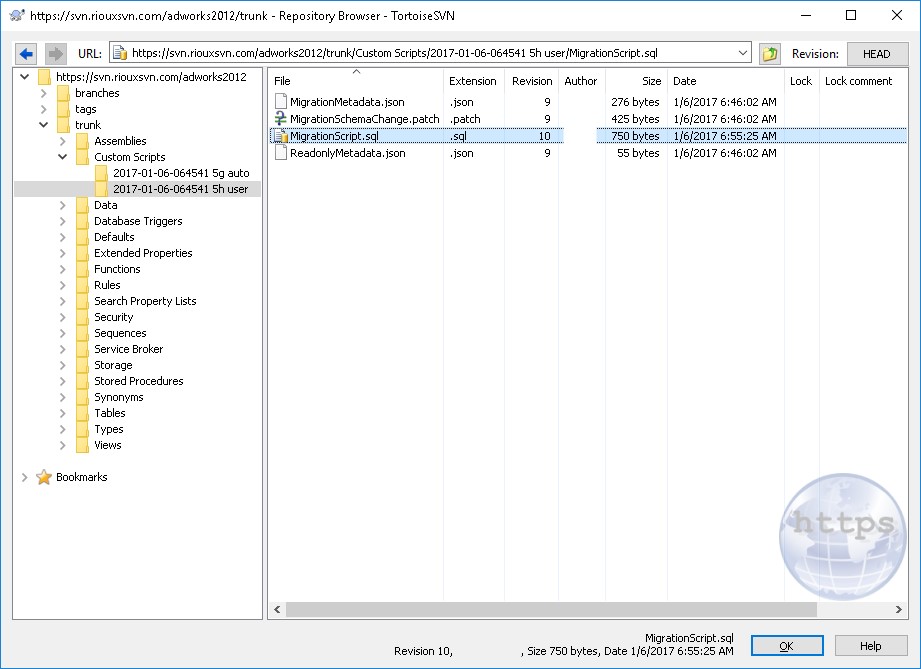Screen dimensions: 921x669
Task: Click the trunk folder icon
Action: pyautogui.click(x=63, y=125)
